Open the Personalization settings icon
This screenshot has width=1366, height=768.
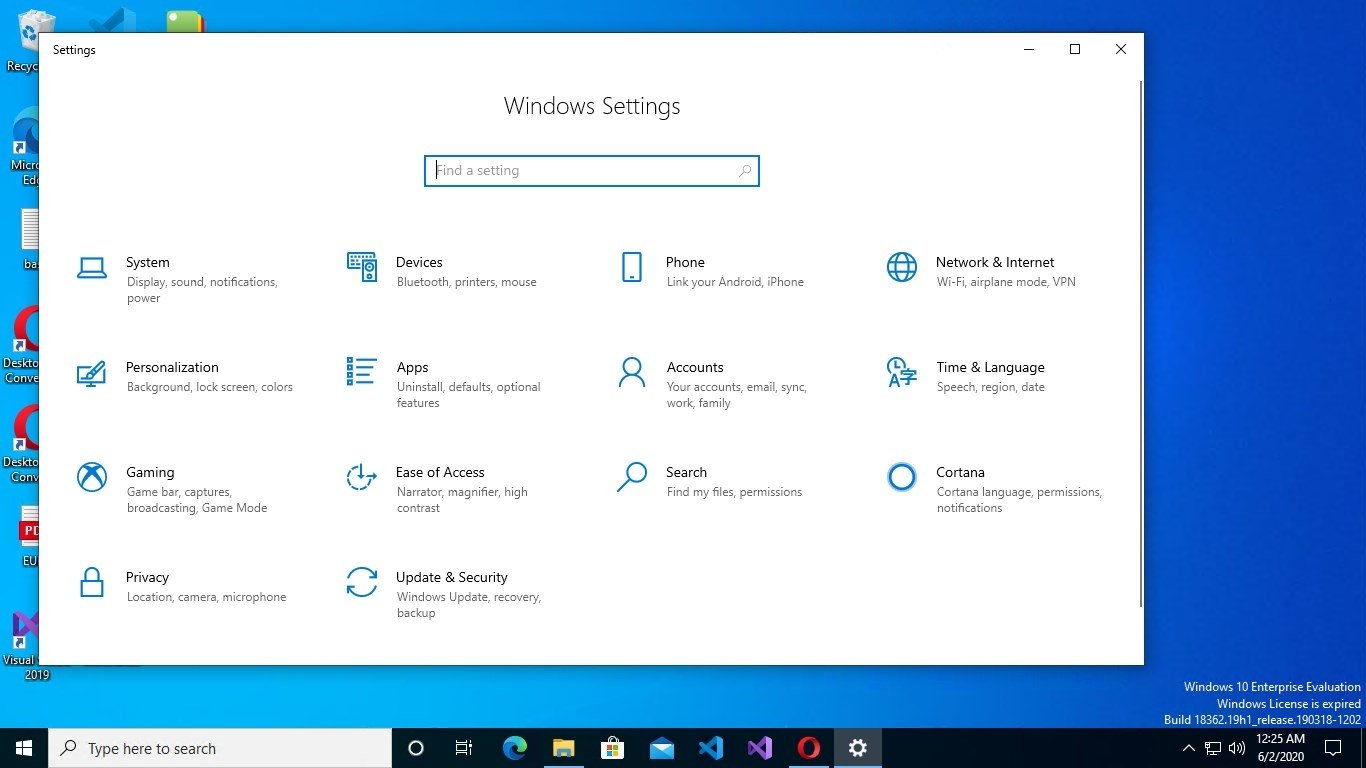tap(92, 372)
